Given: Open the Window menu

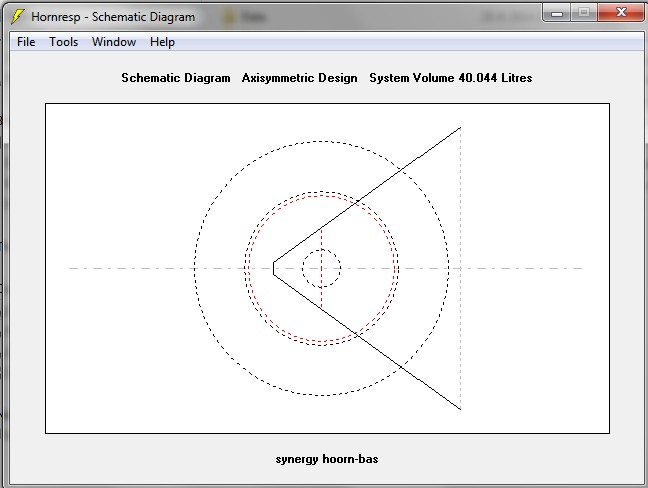Looking at the screenshot, I should click(x=114, y=42).
